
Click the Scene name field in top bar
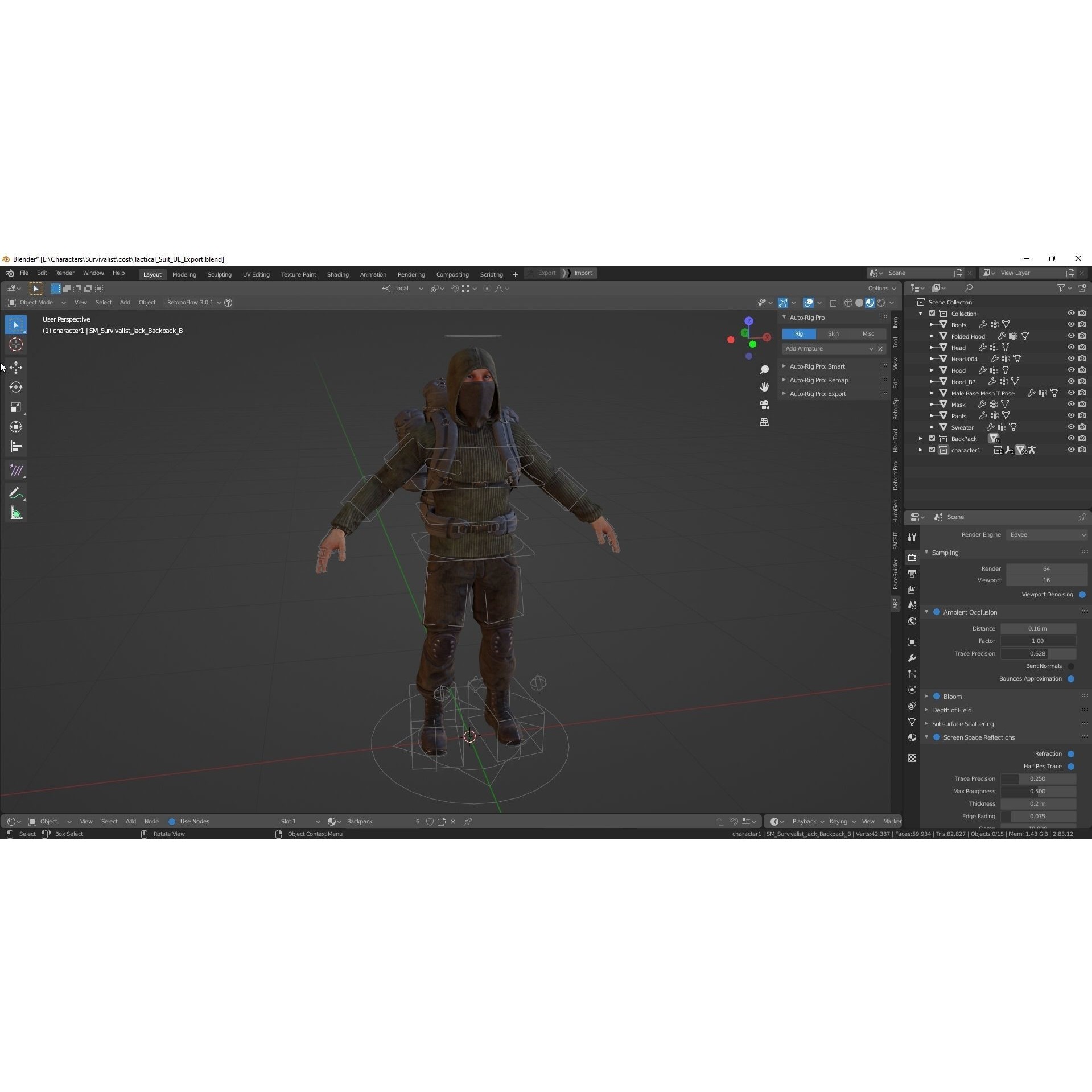tap(920, 273)
